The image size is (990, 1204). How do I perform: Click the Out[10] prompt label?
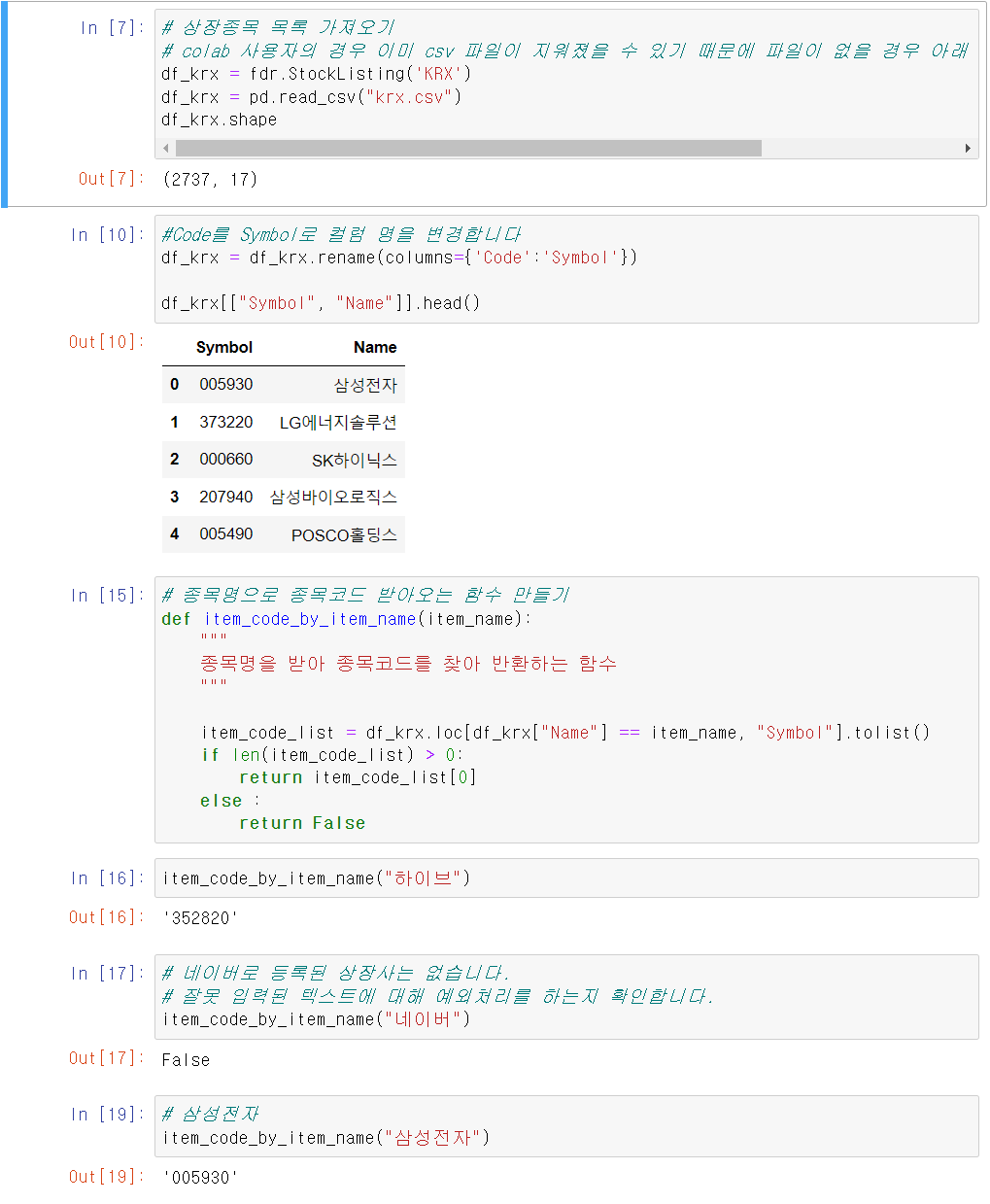[x=107, y=342]
